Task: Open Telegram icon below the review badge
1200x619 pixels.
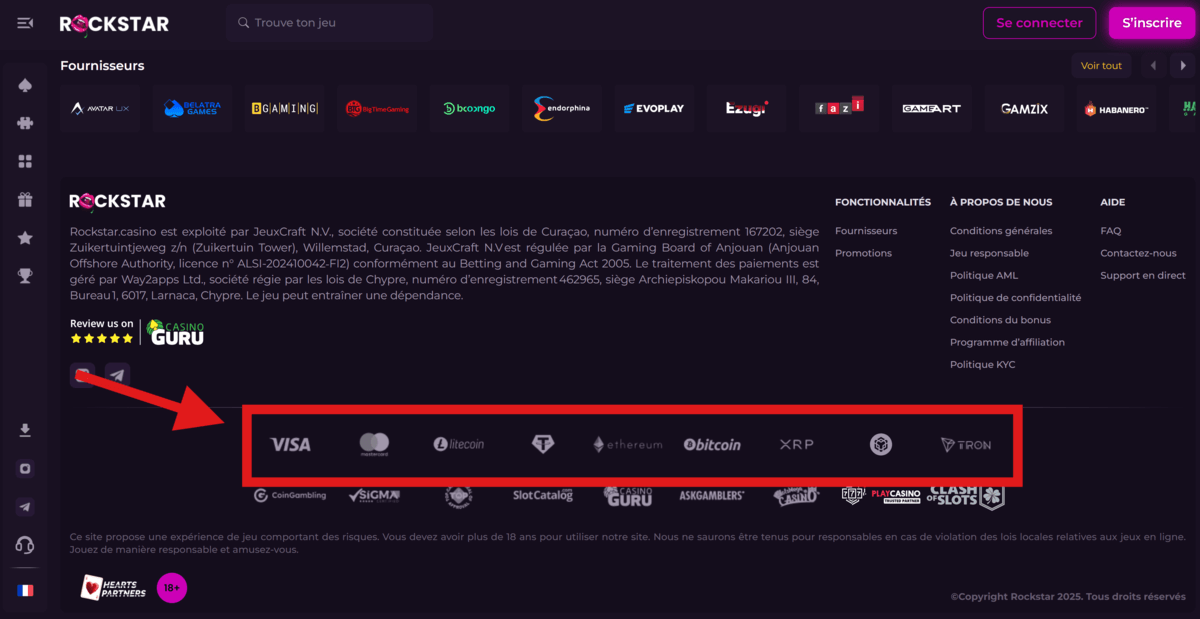Action: pyautogui.click(x=118, y=376)
